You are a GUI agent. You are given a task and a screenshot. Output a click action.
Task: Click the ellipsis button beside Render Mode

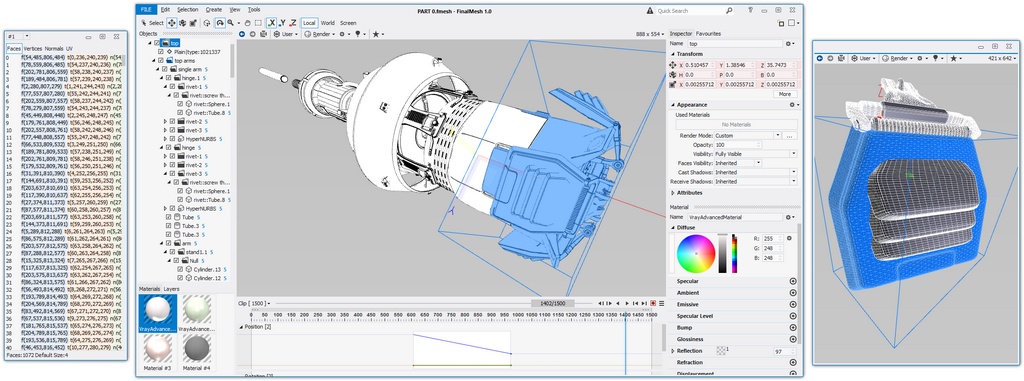pos(790,135)
